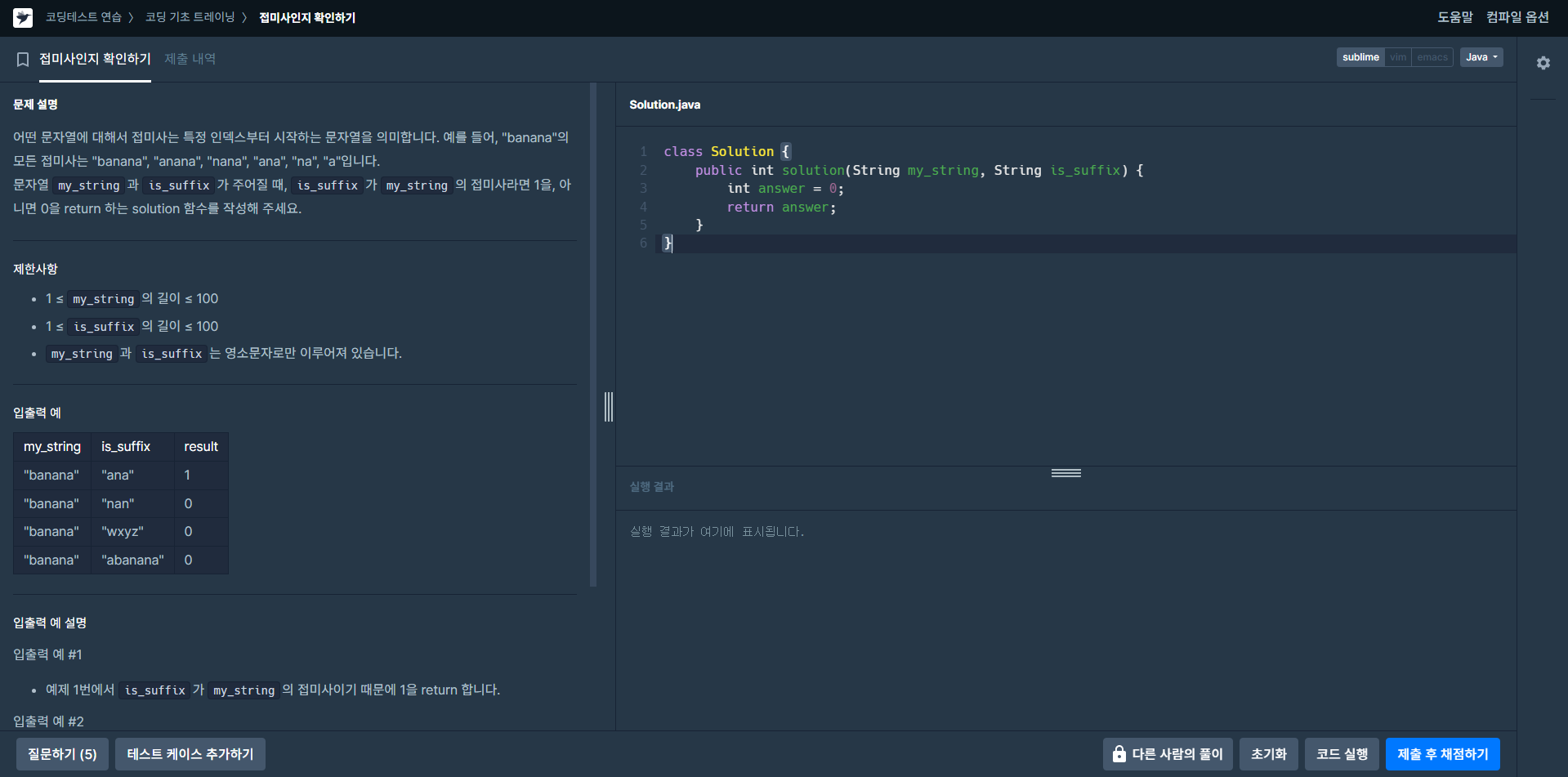Switch editor keymap to vim
This screenshot has width=1568, height=777.
pyautogui.click(x=1398, y=57)
